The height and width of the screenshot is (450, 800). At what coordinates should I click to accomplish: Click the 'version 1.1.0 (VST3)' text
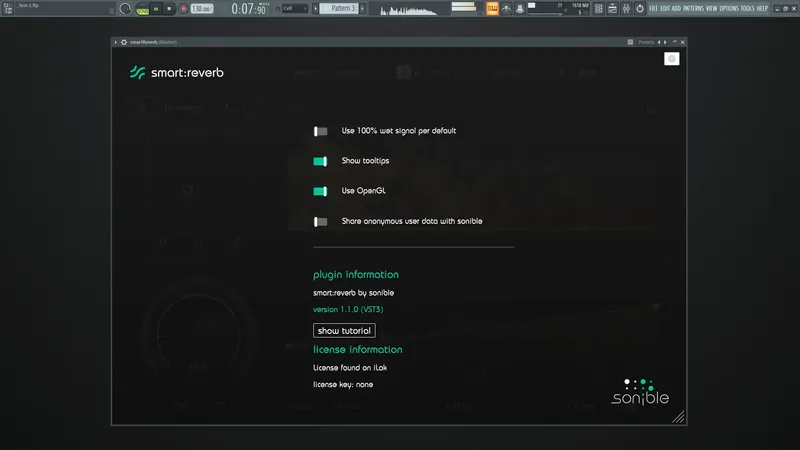pos(348,309)
